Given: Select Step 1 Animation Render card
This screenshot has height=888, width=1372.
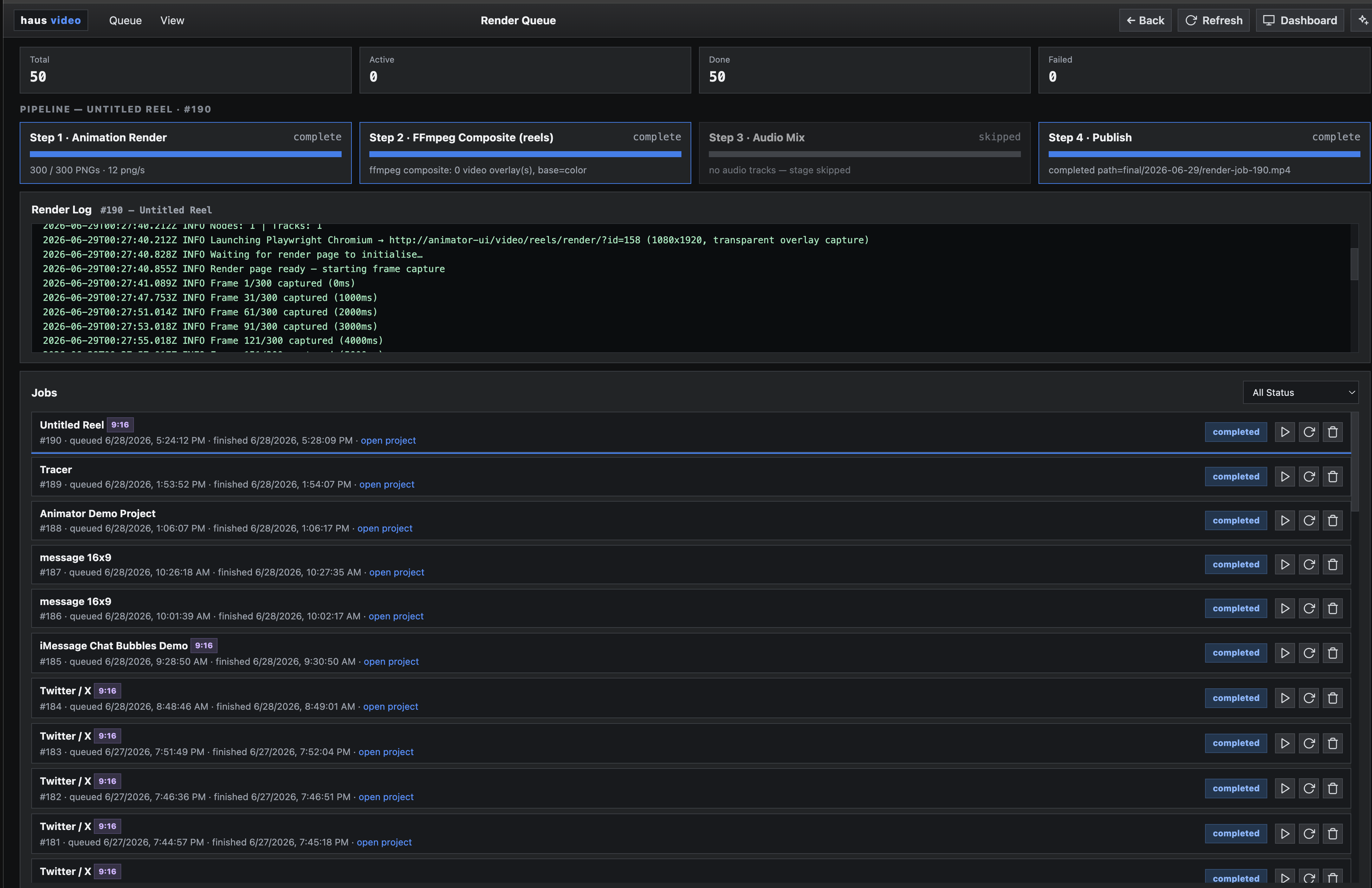Looking at the screenshot, I should click(186, 153).
